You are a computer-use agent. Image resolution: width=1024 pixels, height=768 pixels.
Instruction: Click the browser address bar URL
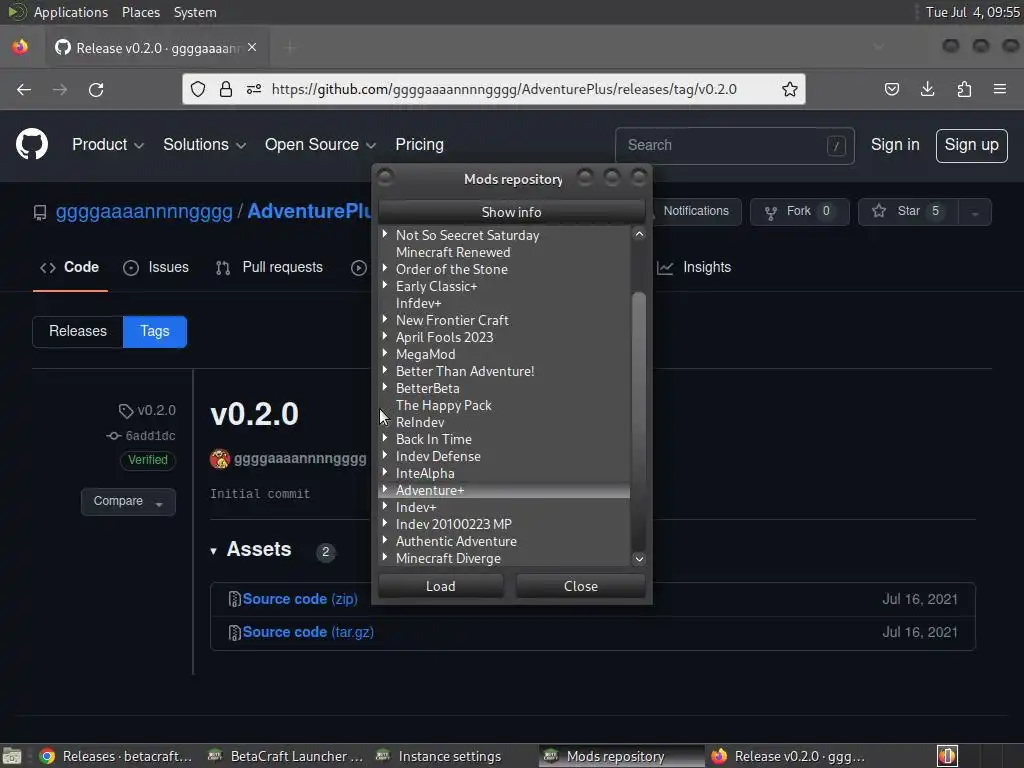pos(504,89)
